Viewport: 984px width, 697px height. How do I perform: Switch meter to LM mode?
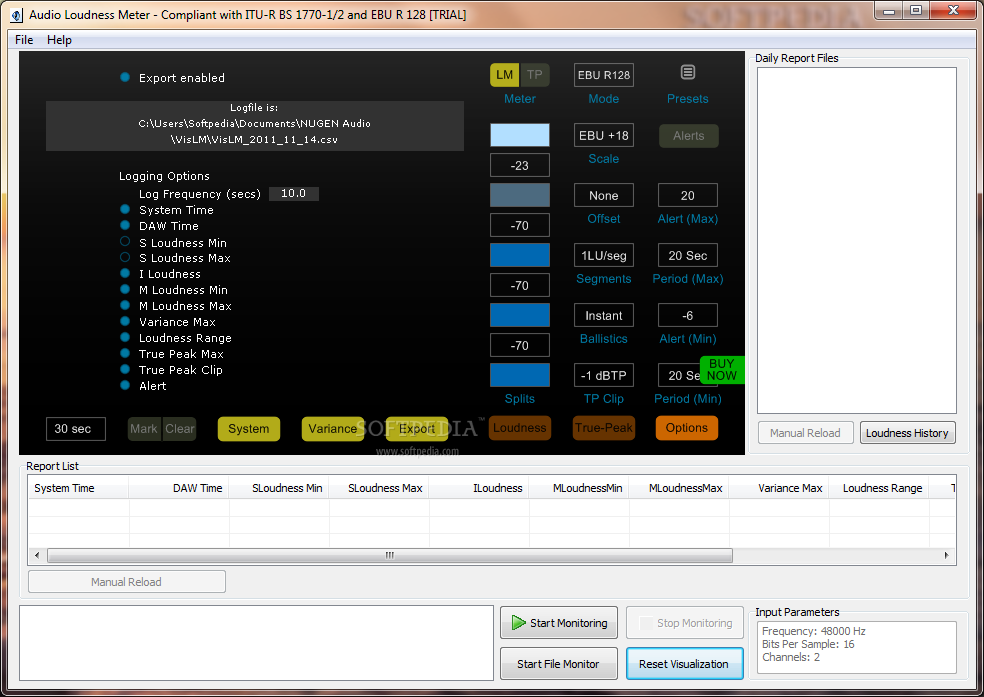pyautogui.click(x=505, y=75)
